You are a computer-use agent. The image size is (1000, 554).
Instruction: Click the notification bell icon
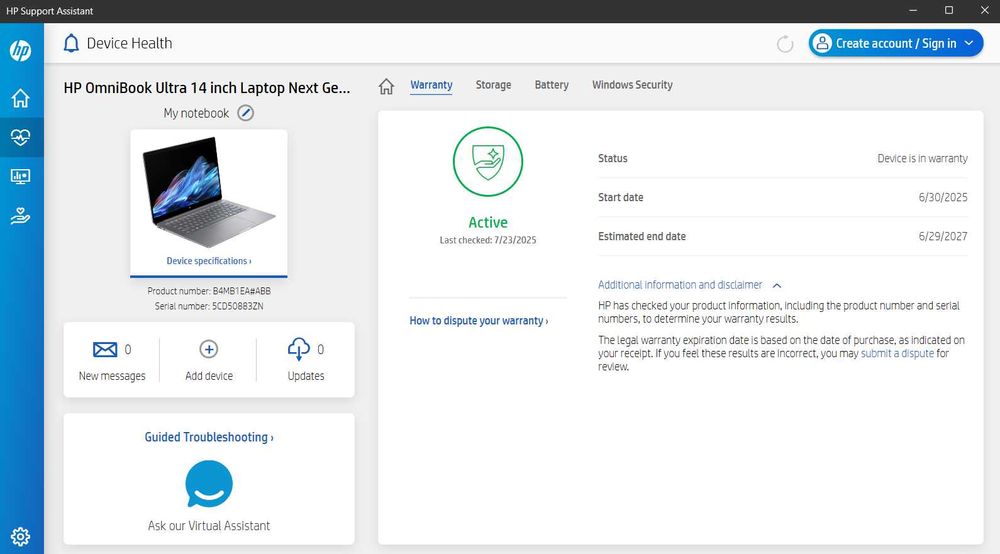(71, 44)
